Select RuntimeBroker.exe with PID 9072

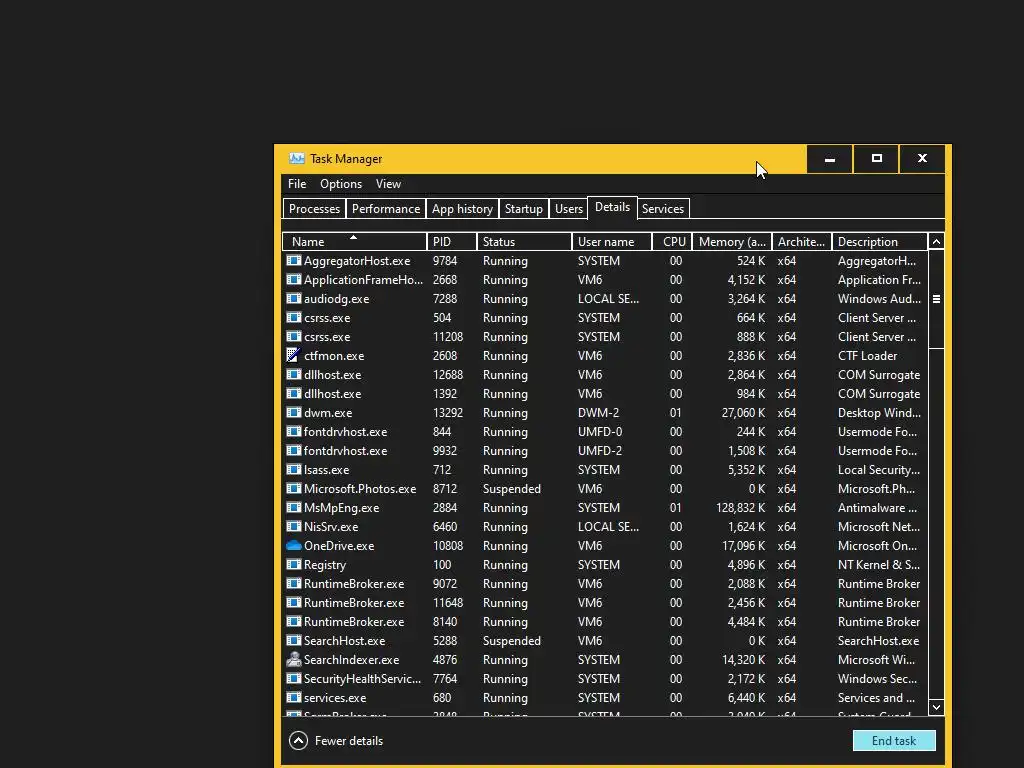605,583
